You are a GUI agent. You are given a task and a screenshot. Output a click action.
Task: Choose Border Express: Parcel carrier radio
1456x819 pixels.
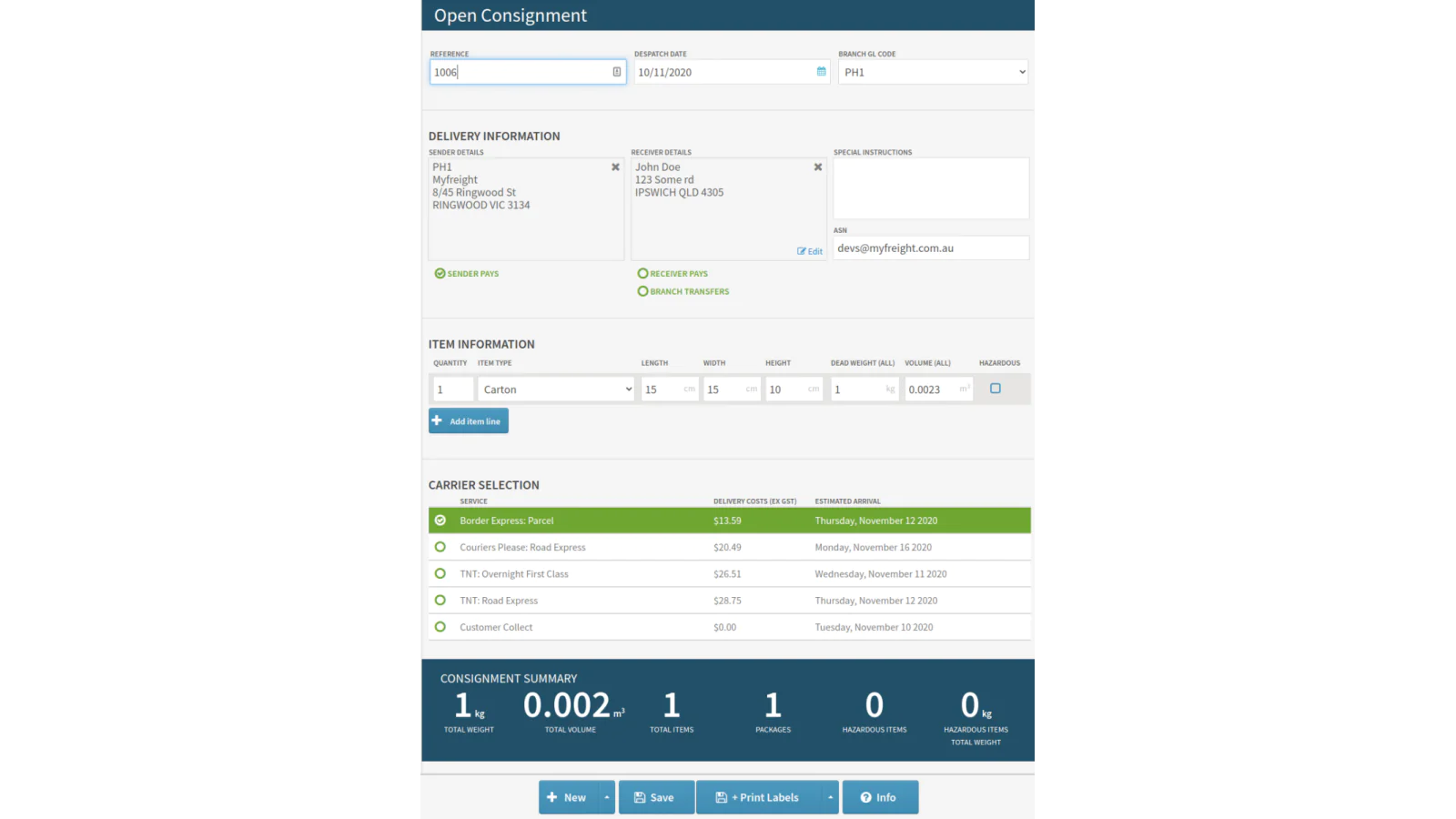pyautogui.click(x=440, y=521)
